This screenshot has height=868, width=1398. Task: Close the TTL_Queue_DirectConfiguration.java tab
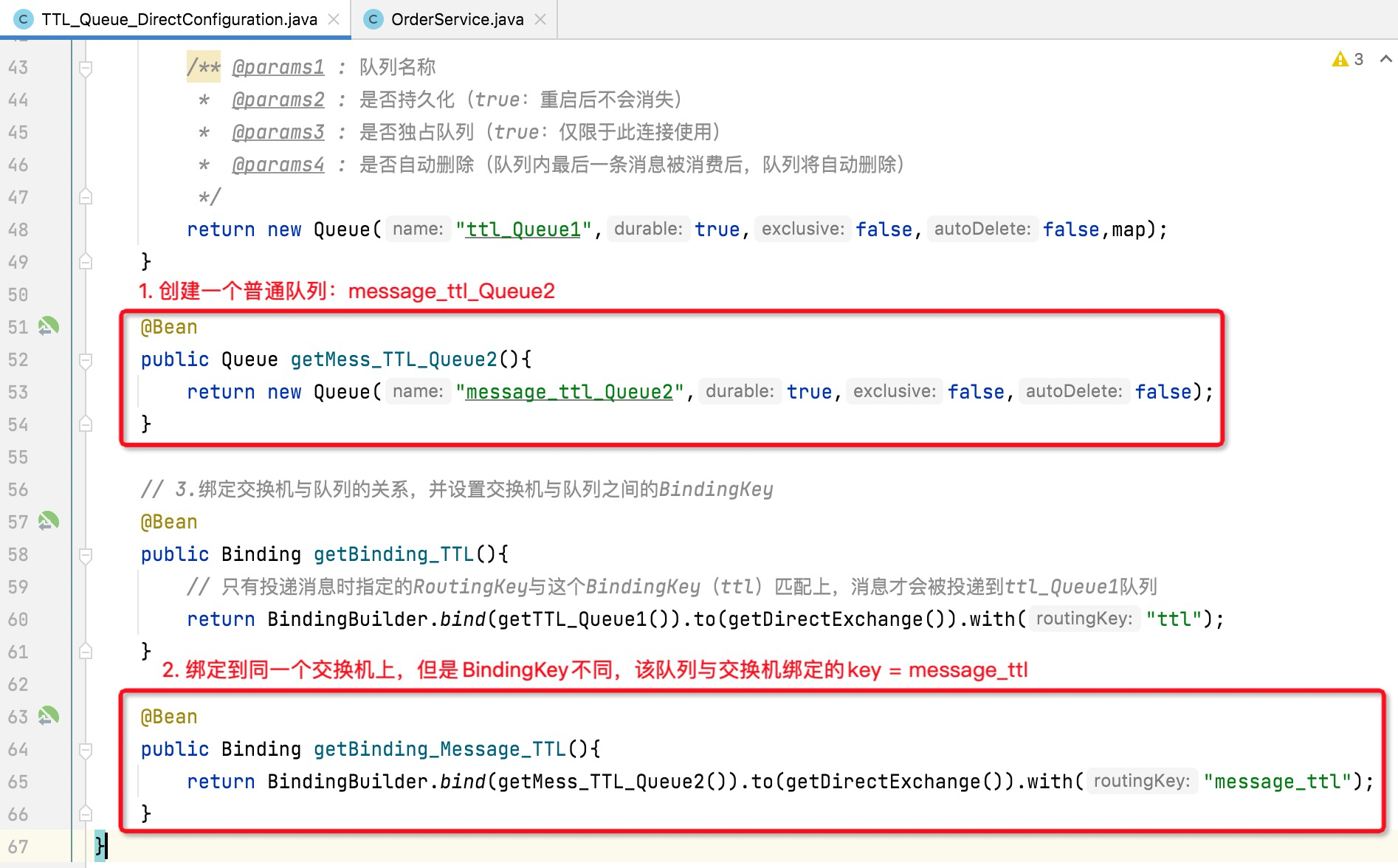334,19
